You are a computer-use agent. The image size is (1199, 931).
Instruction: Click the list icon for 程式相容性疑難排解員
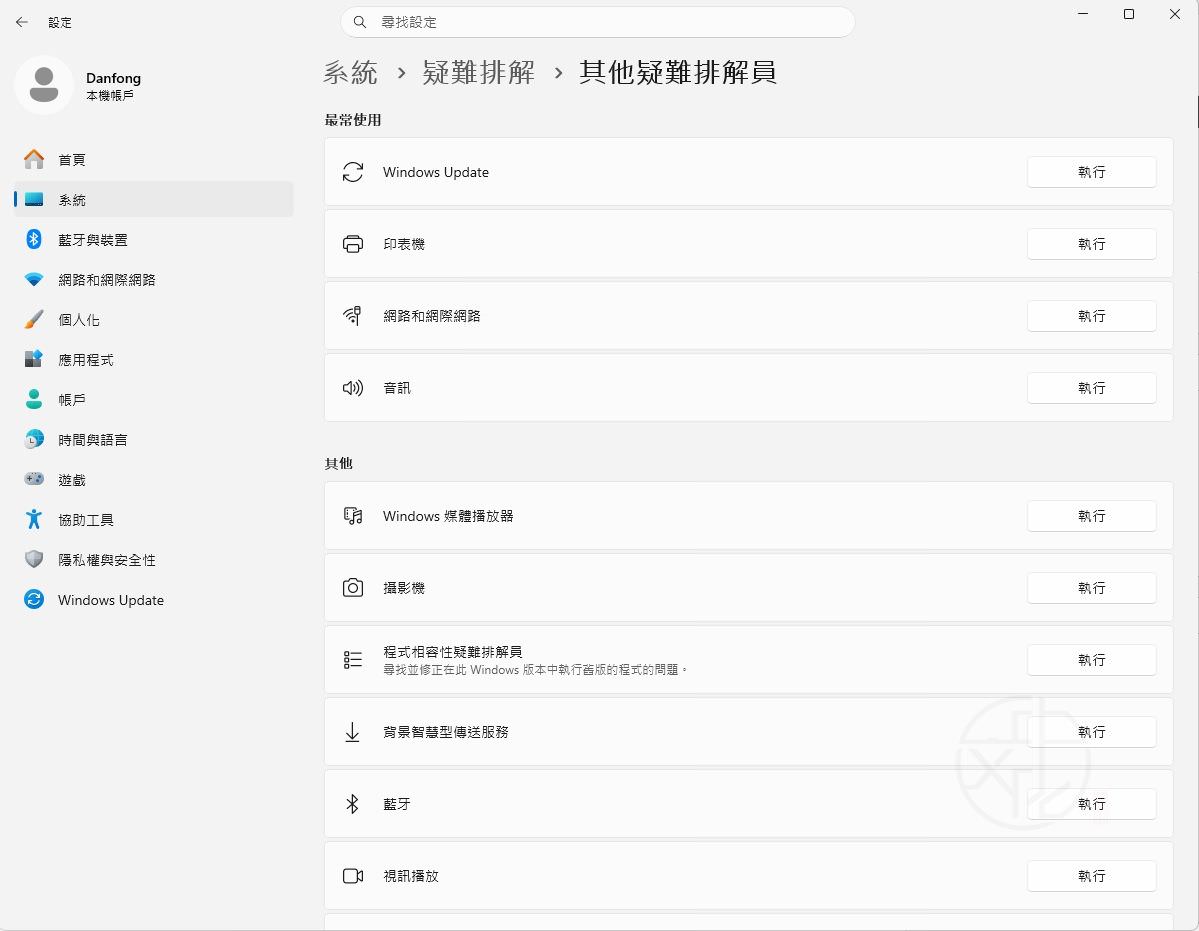[x=353, y=660]
